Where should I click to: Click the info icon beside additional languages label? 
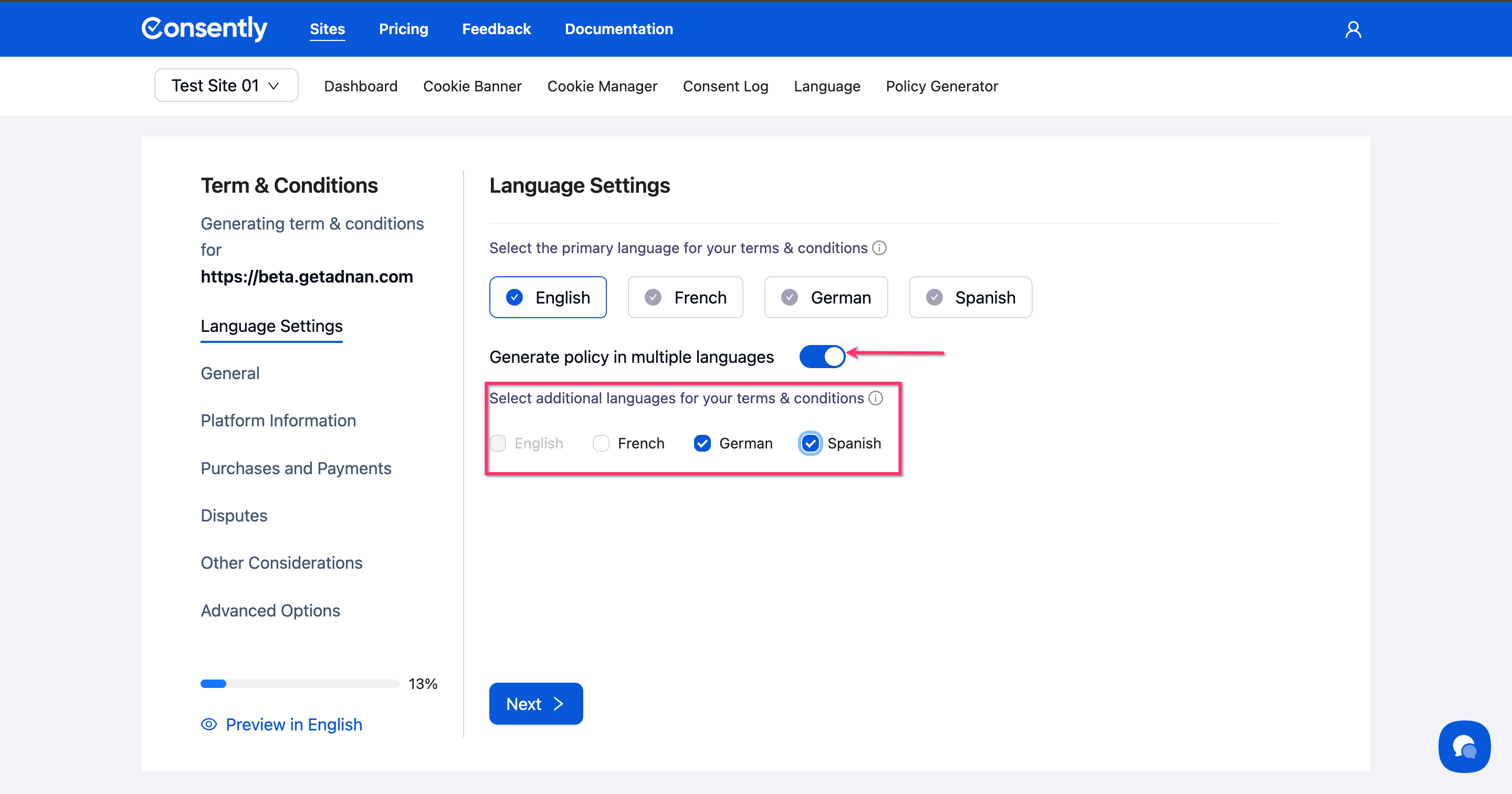coord(876,398)
